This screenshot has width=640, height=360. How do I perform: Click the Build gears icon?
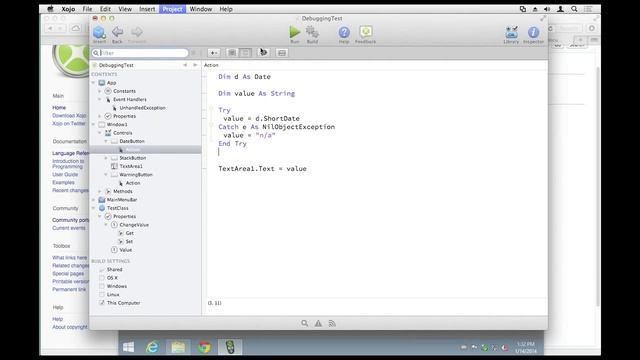312,32
